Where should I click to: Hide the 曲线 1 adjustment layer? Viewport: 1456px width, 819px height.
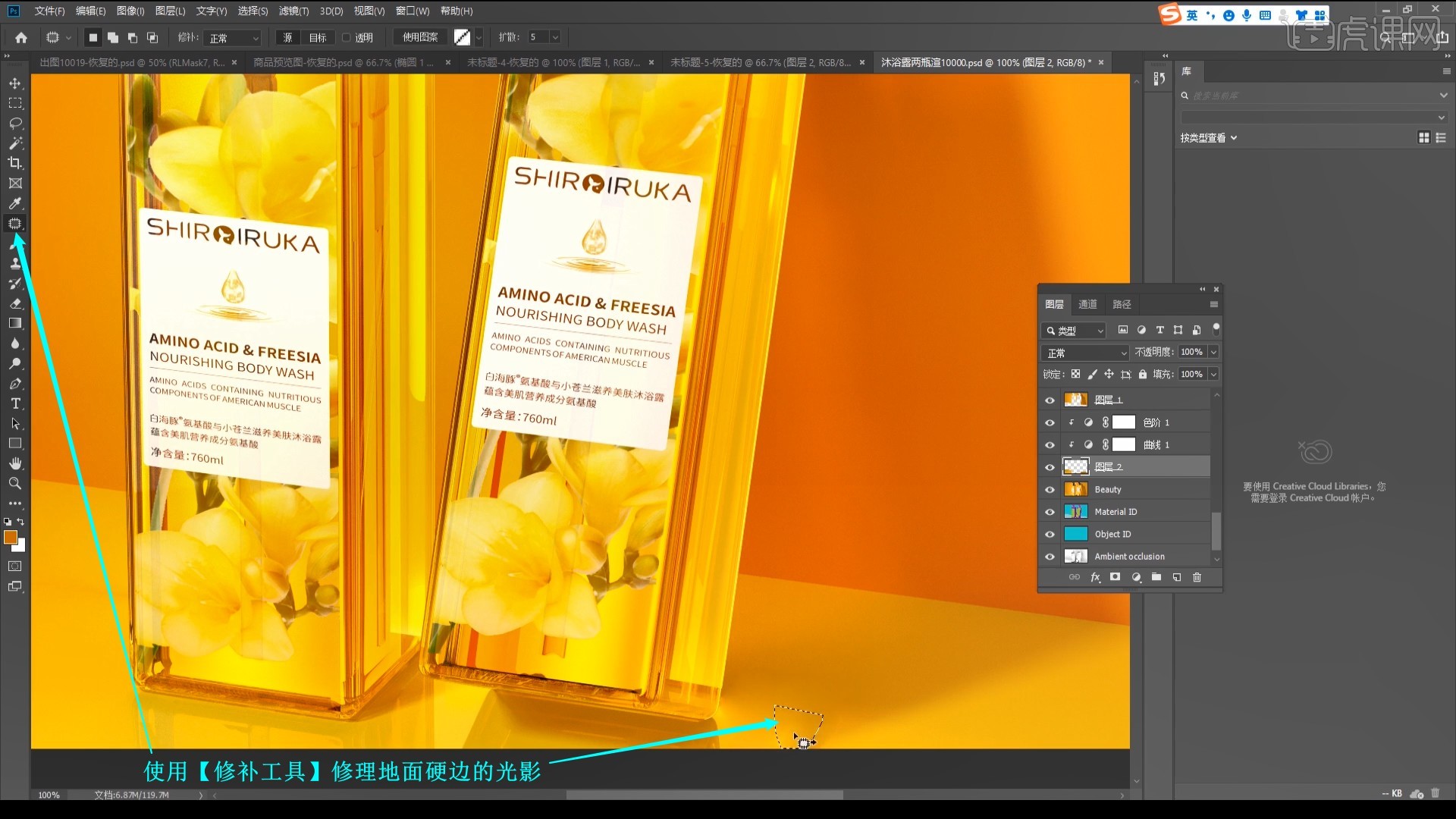click(x=1050, y=445)
